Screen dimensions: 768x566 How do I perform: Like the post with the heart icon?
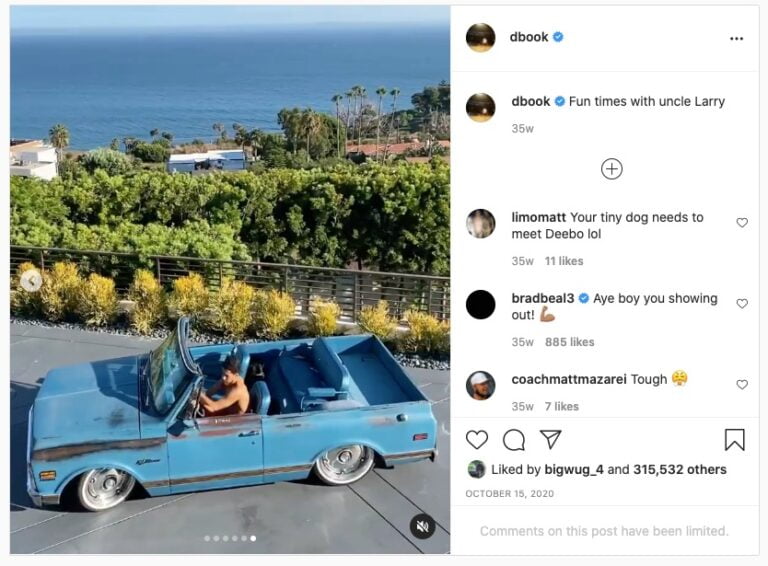pos(477,439)
